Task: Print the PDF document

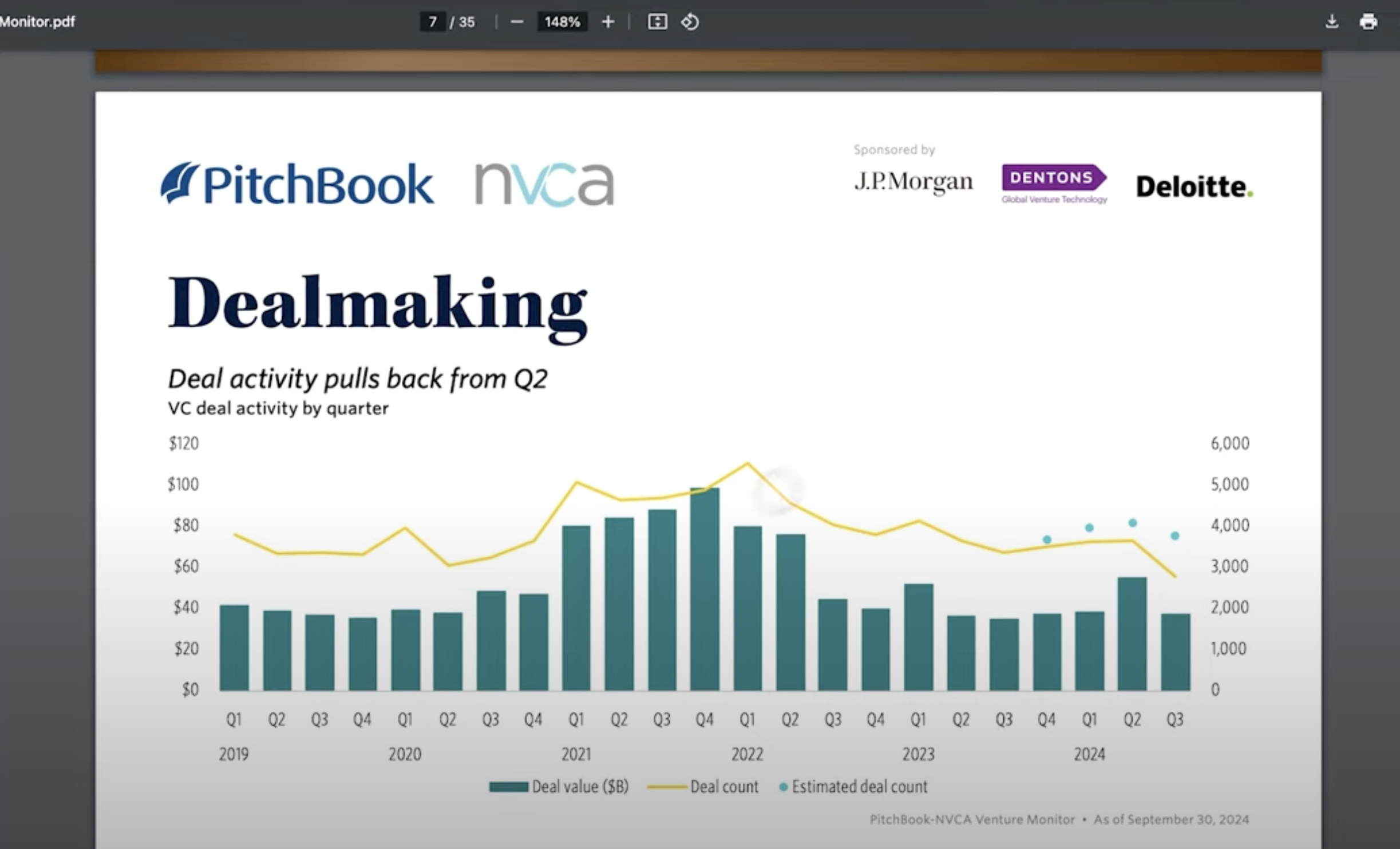Action: click(1368, 22)
